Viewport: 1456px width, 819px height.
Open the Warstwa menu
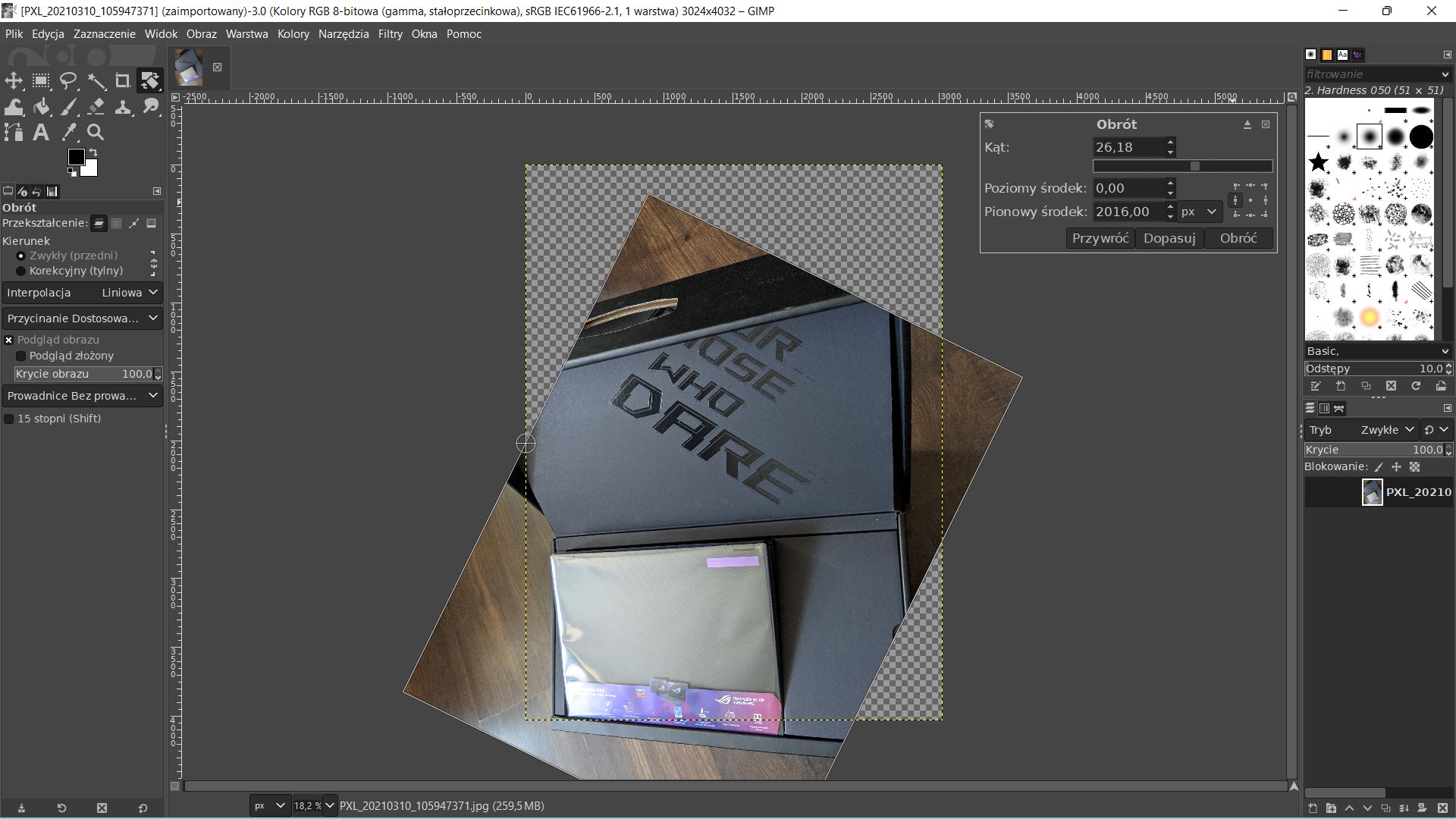tap(247, 34)
